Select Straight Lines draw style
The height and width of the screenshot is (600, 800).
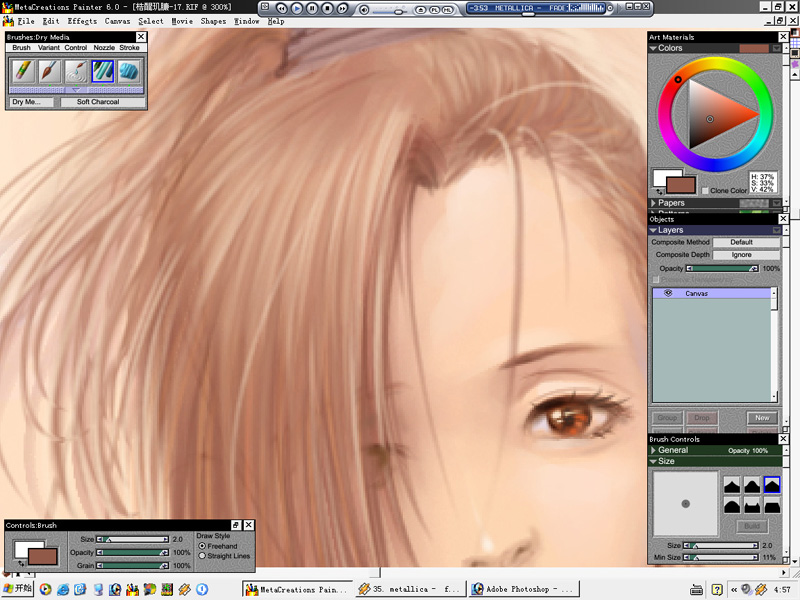tap(202, 556)
